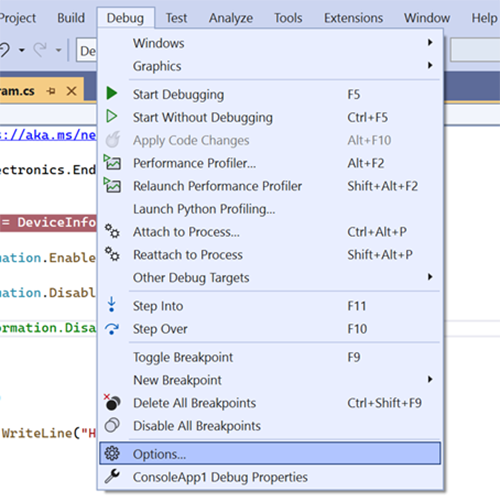Select Performance Profiler... entry

(270, 163)
